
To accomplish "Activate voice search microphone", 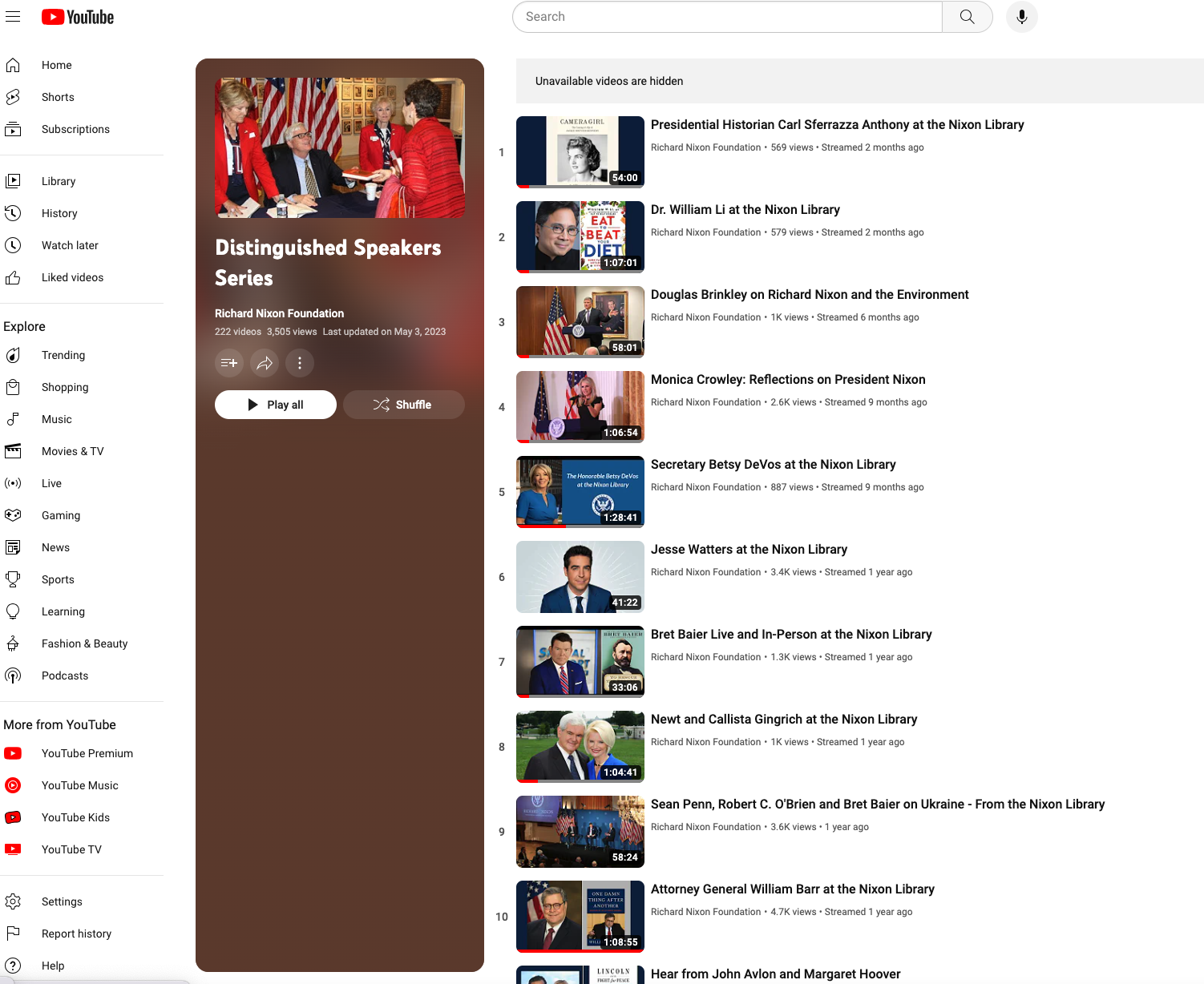I will (1022, 17).
